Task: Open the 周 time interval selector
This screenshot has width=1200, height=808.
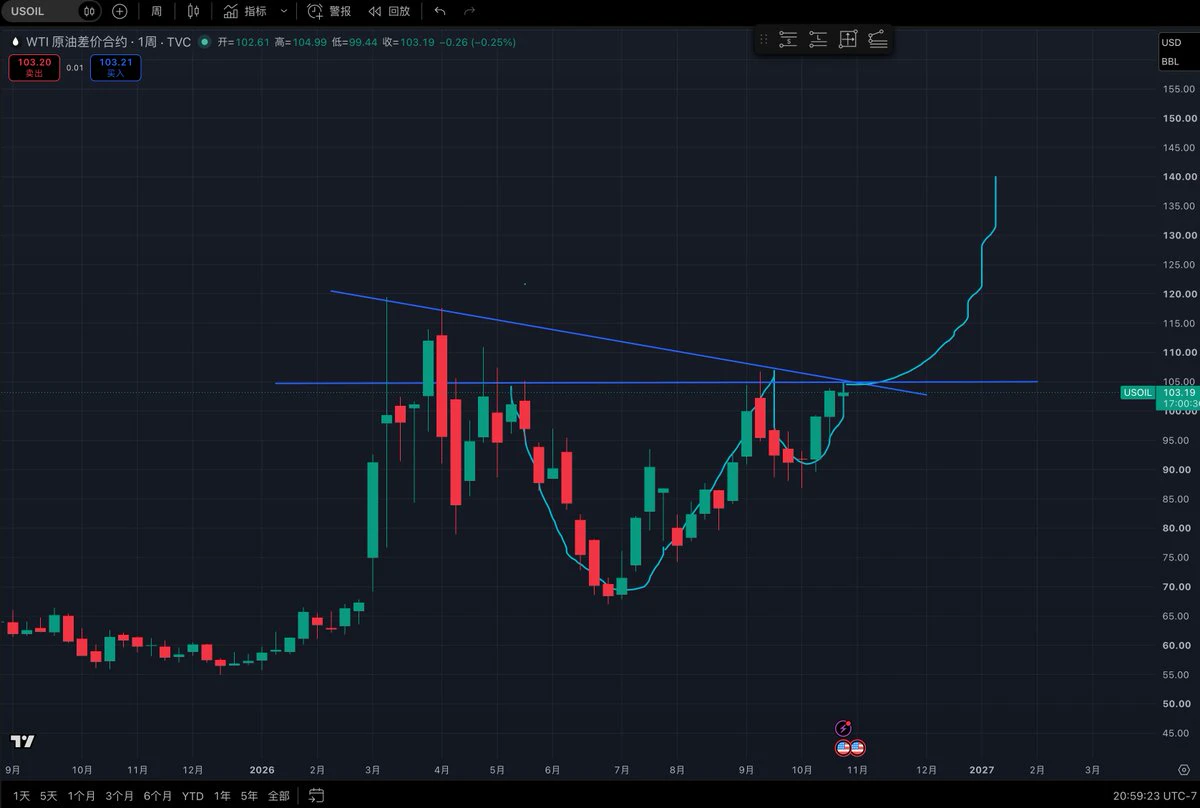Action: point(157,11)
